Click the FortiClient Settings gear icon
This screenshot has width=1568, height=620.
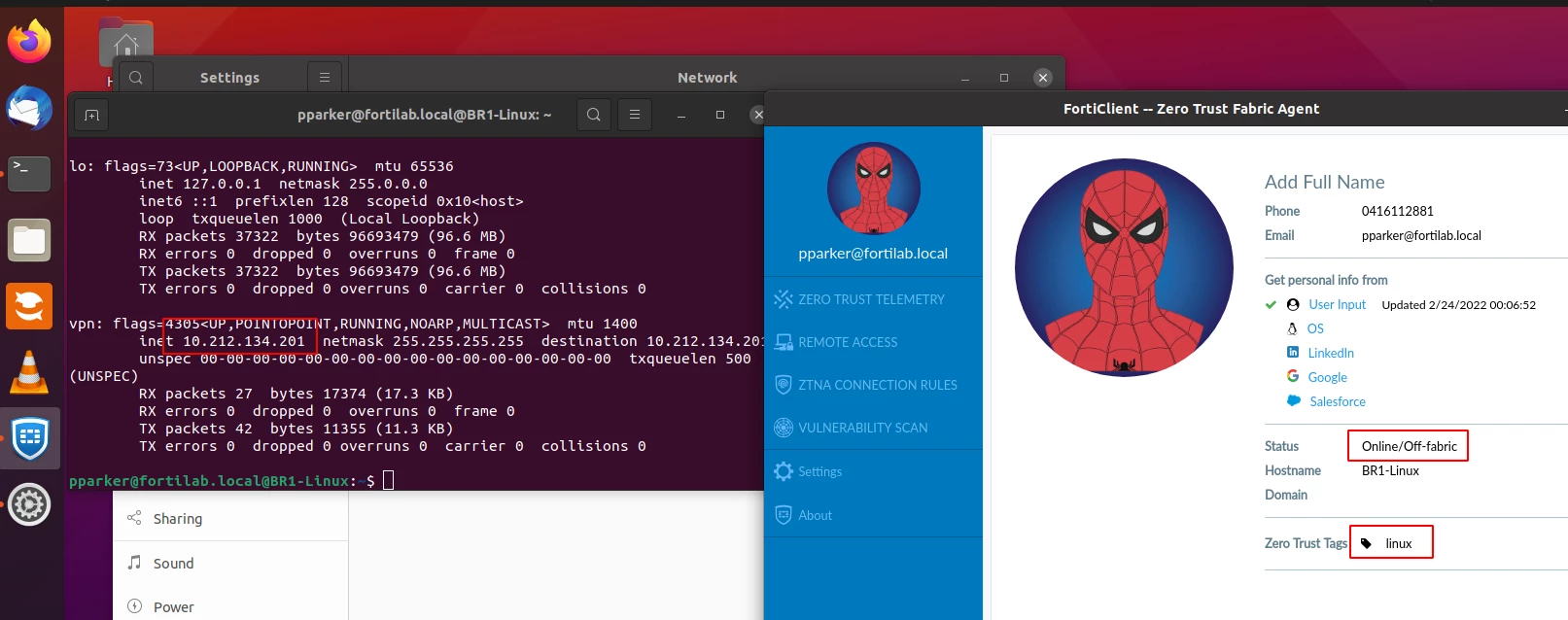coord(784,471)
